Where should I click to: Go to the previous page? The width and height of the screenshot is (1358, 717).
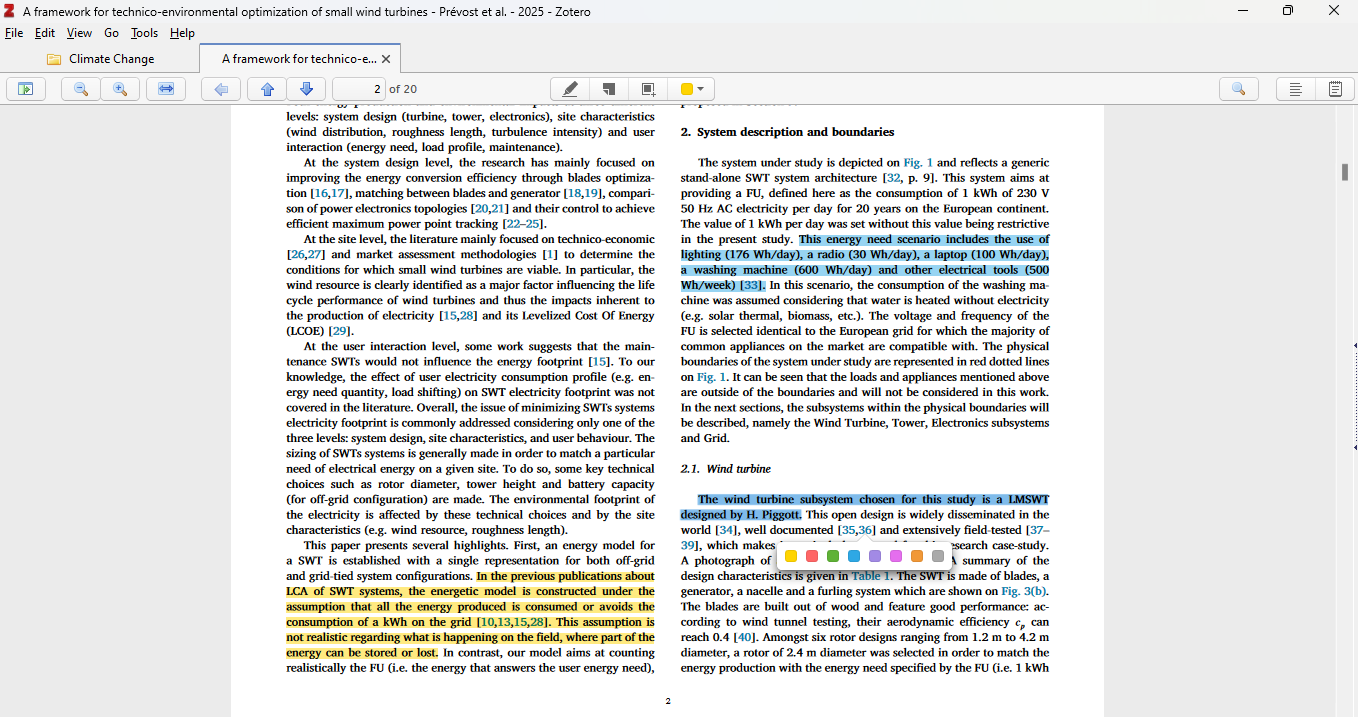click(267, 89)
